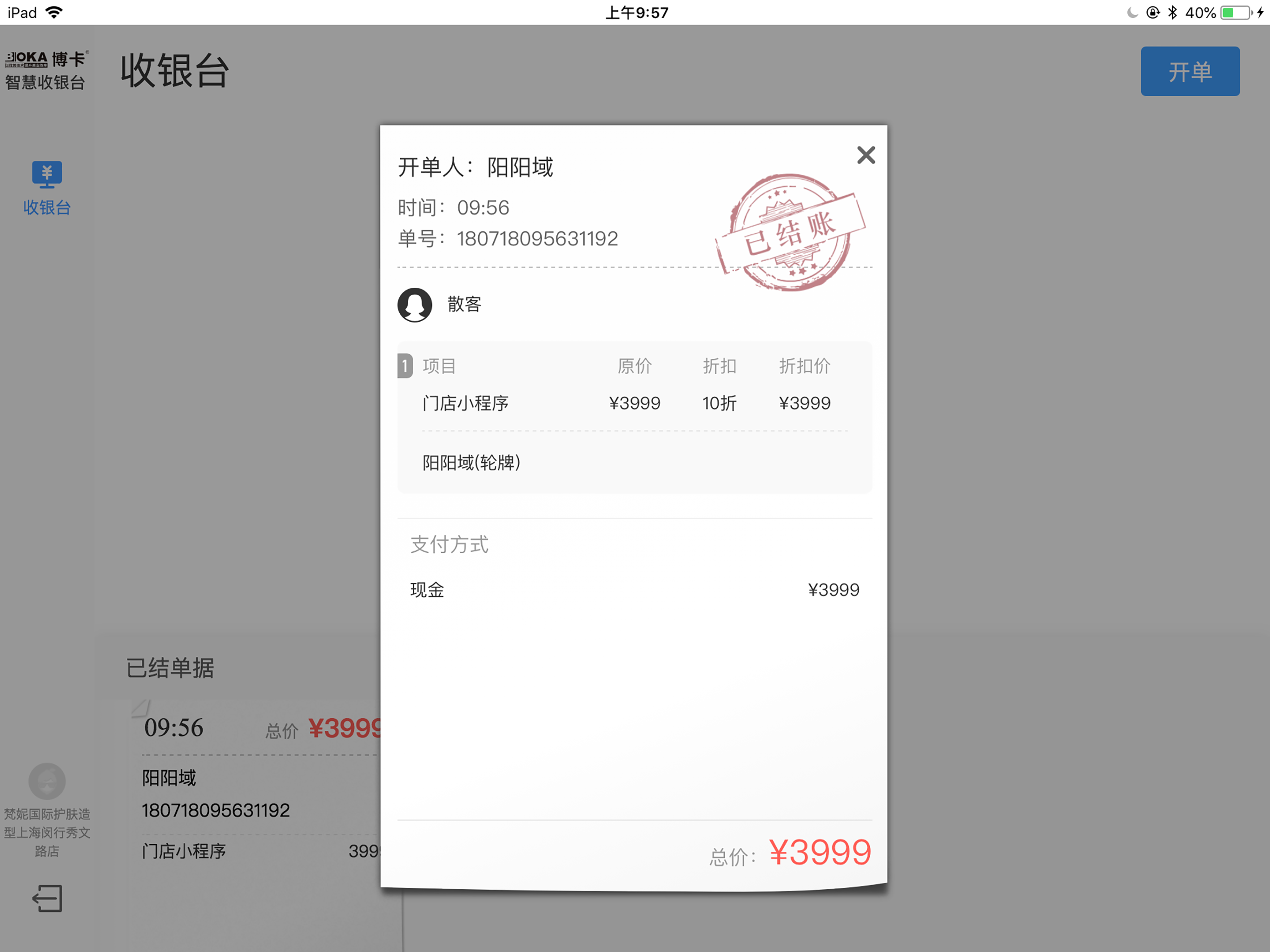Click the item number 1 badge
This screenshot has width=1270, height=952.
[405, 366]
